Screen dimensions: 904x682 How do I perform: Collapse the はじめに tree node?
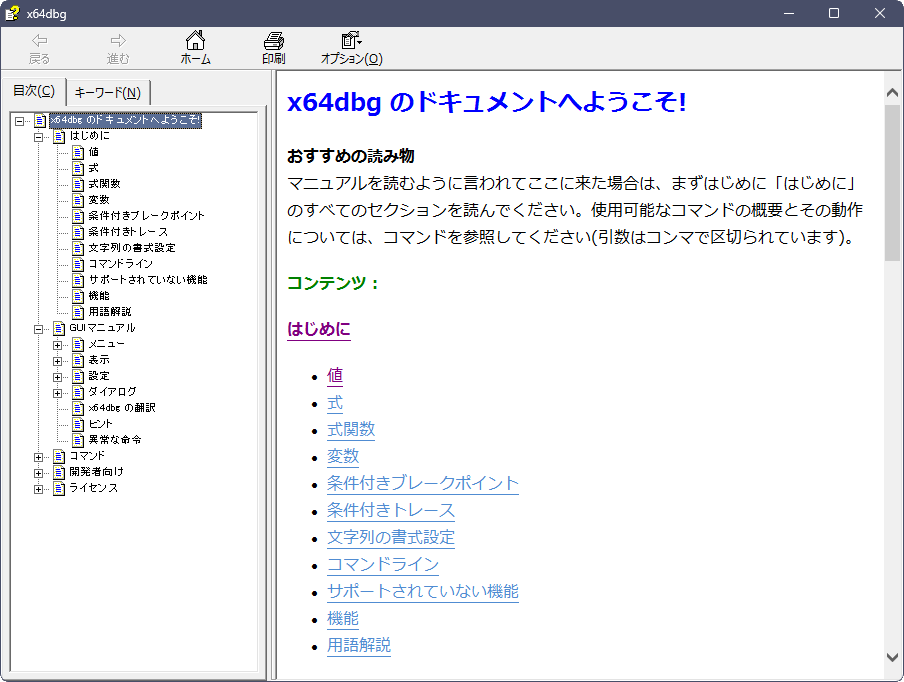38,137
